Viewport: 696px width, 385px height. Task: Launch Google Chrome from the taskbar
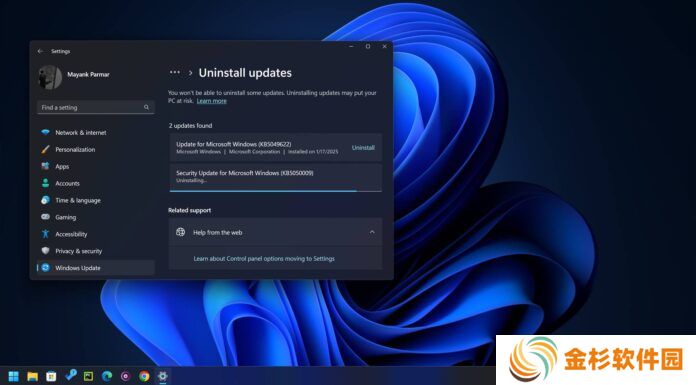click(x=144, y=376)
